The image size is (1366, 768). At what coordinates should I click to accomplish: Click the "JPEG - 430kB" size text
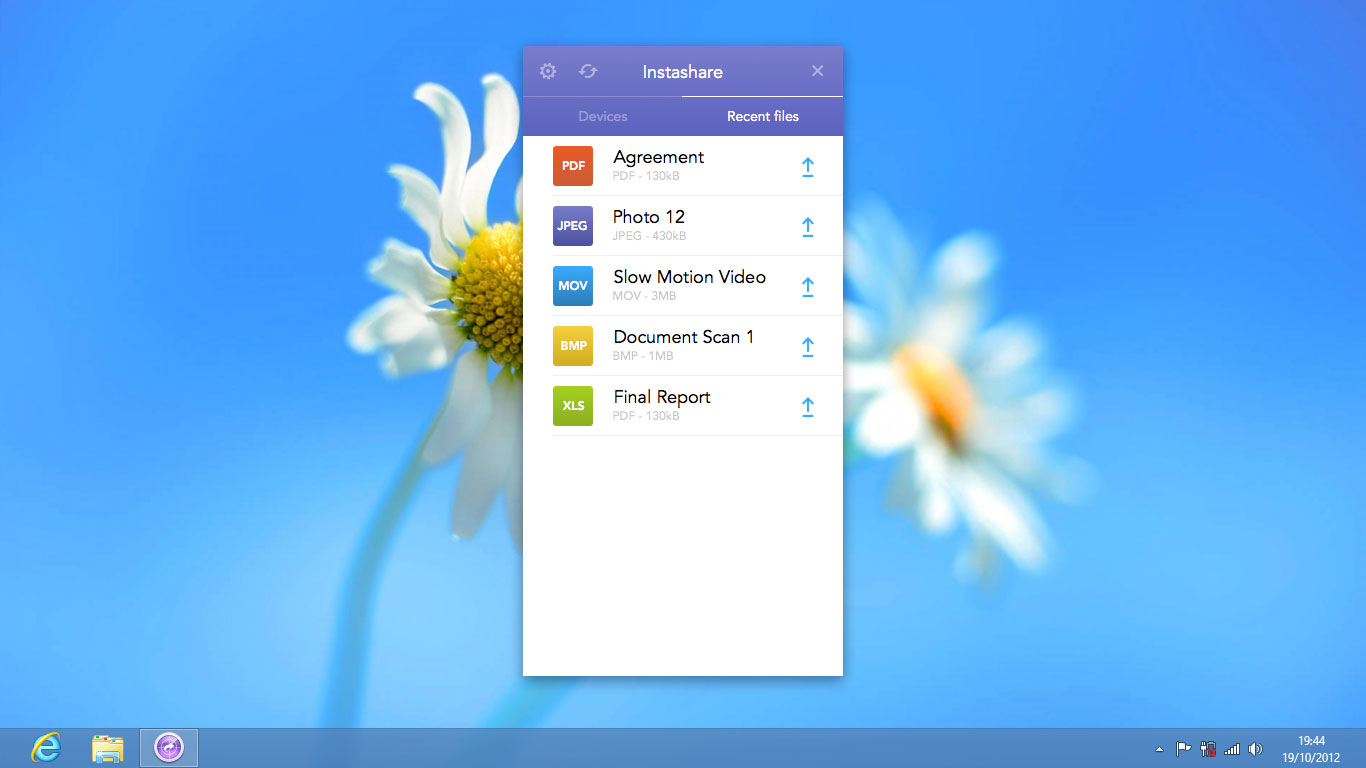coord(649,236)
